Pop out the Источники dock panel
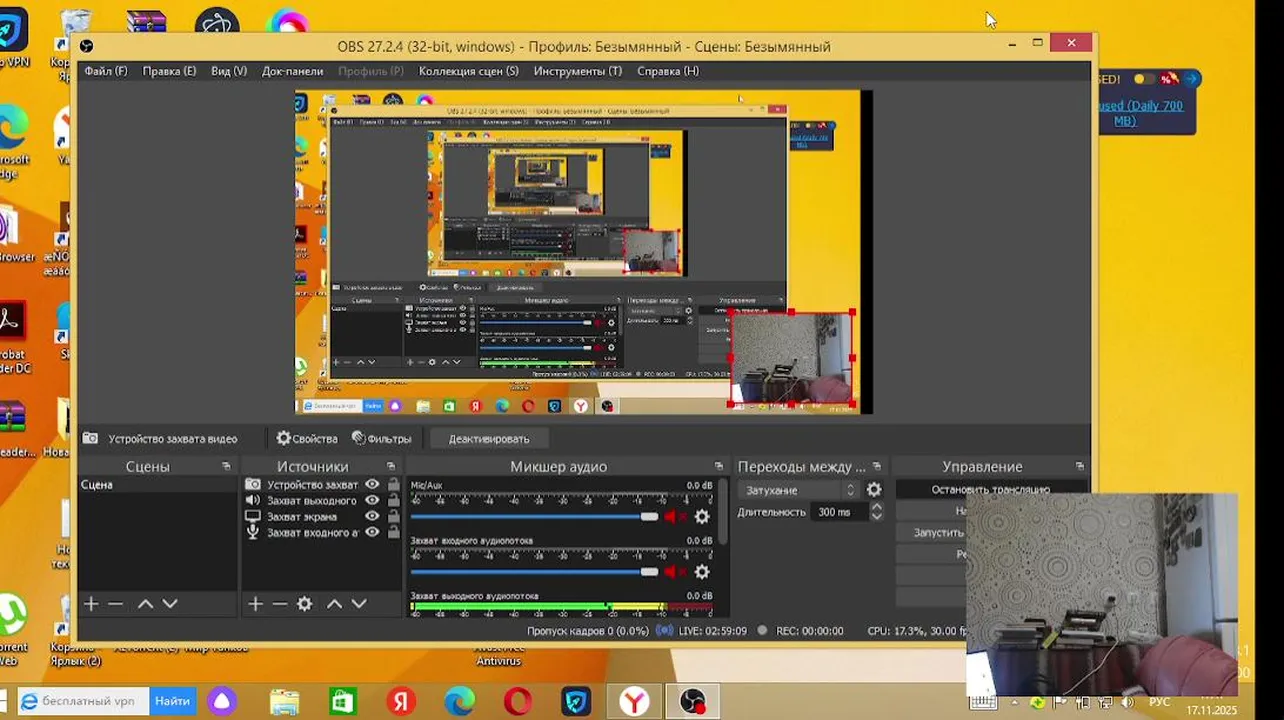Screen dimensions: 1284x720 coord(391,467)
